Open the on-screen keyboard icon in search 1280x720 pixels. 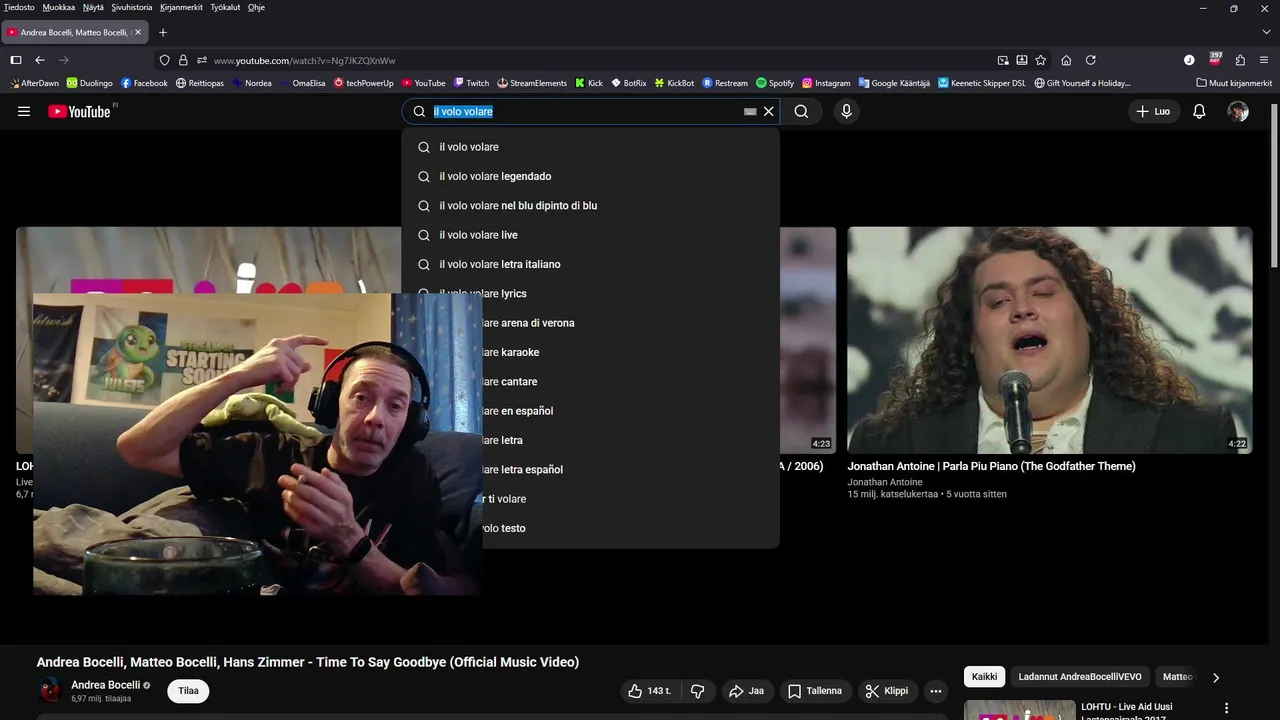750,112
